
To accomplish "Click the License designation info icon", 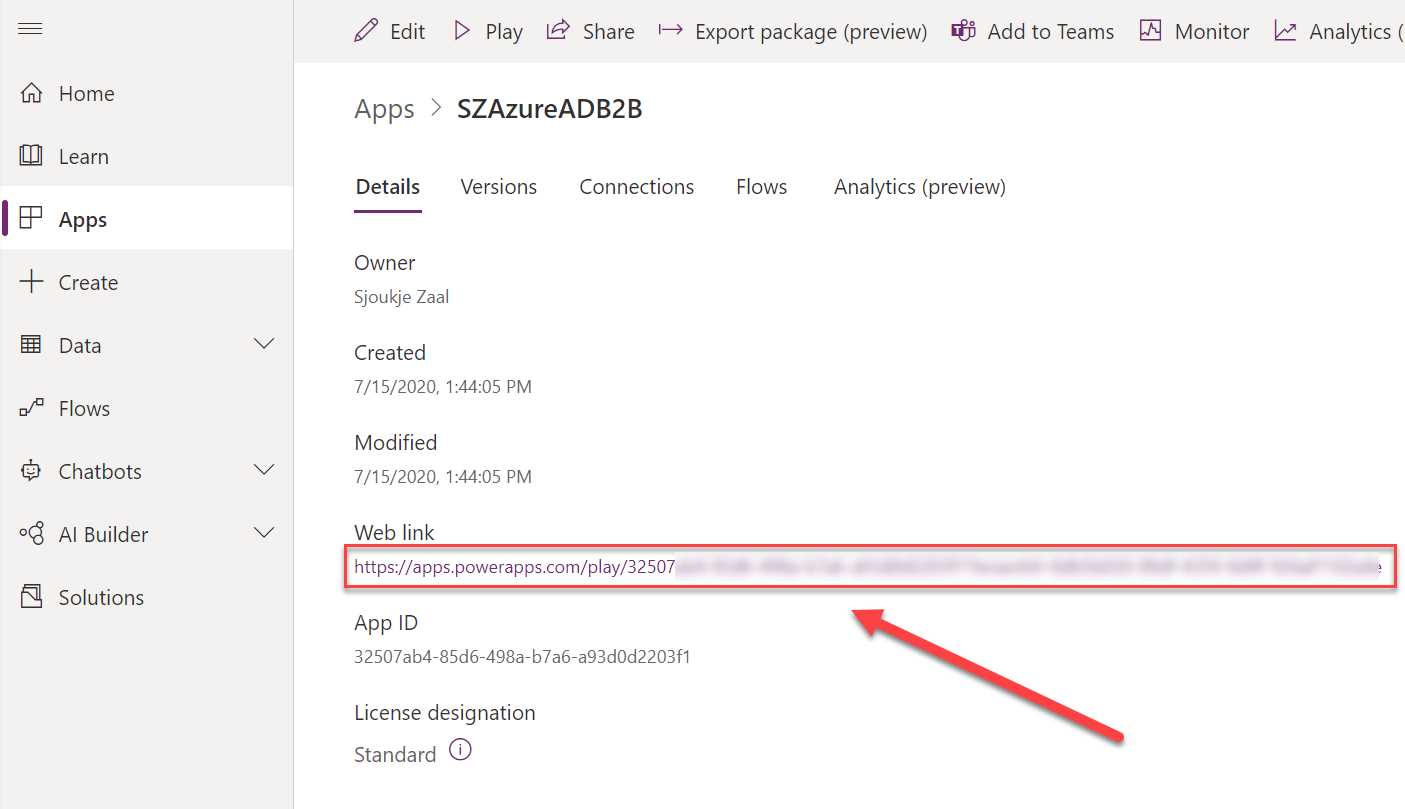I will (460, 750).
